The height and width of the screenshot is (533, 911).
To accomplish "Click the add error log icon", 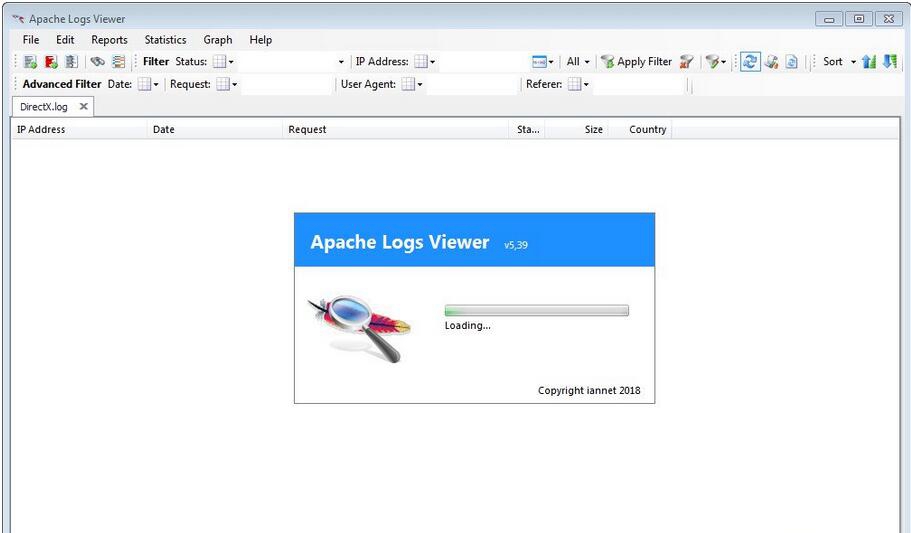I will click(51, 62).
